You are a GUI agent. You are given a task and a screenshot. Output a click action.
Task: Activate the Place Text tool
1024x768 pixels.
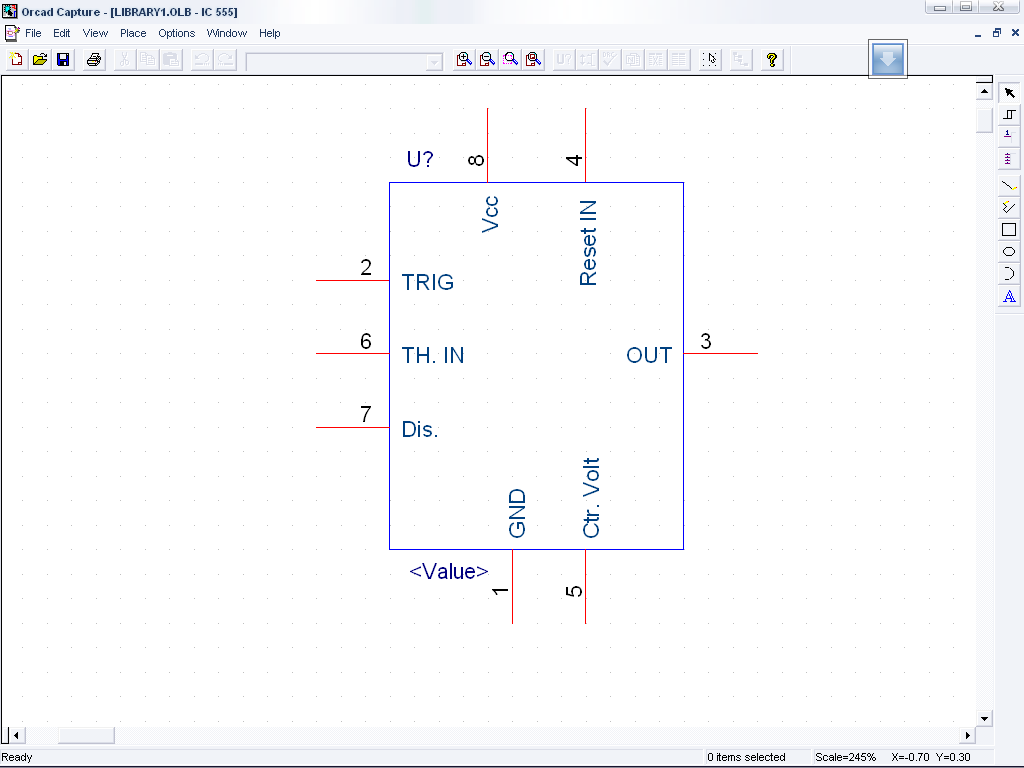[x=1009, y=296]
